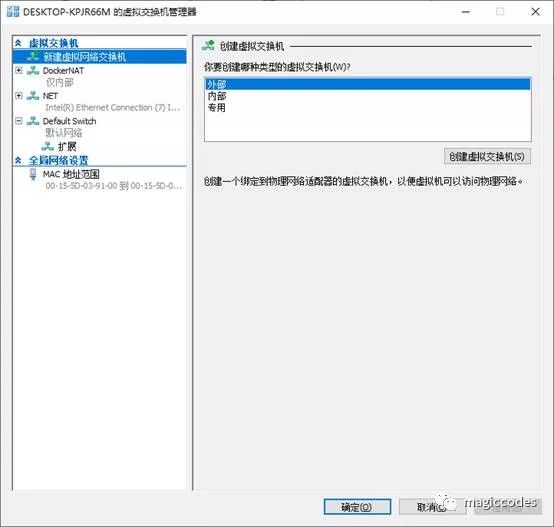Close the Virtual Switch Manager window
The height and width of the screenshot is (527, 554).
[535, 12]
